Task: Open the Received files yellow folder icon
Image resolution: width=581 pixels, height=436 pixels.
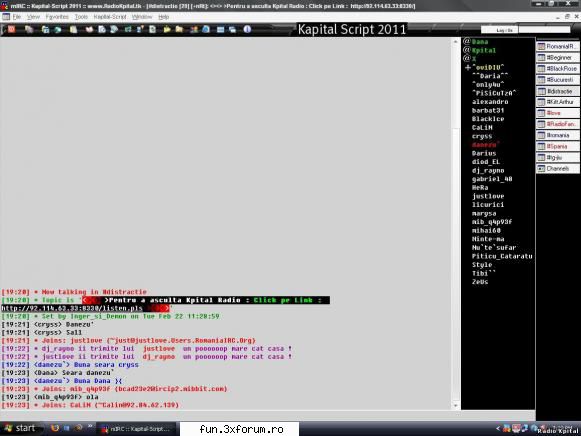Action: (x=167, y=29)
